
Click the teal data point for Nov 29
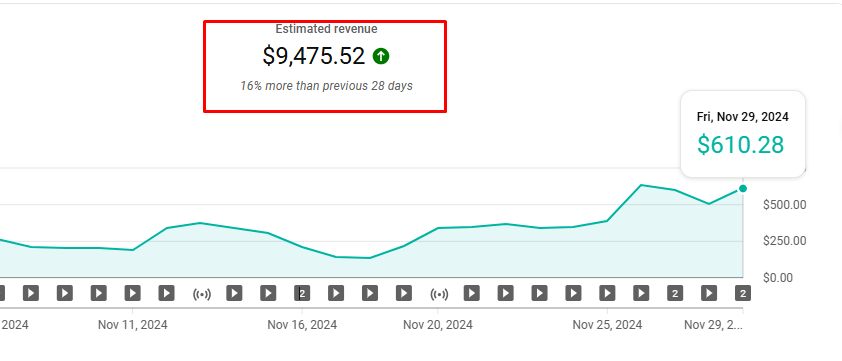coord(743,188)
